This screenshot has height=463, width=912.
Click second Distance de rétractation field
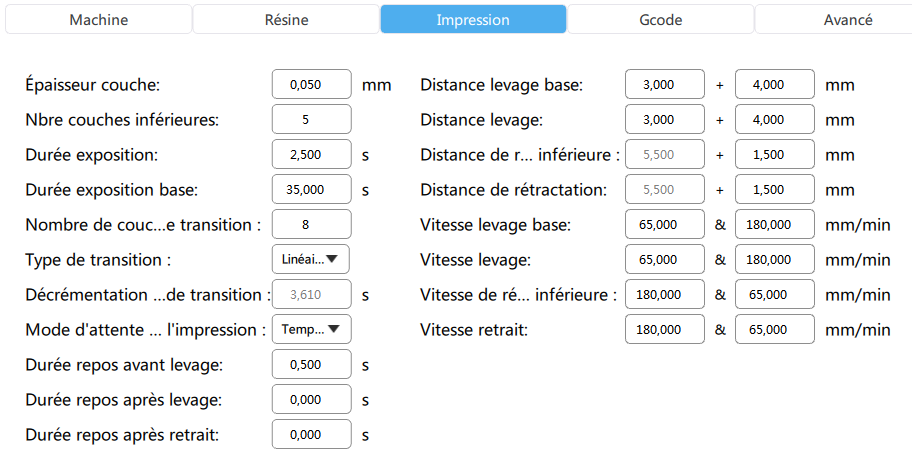coord(775,189)
